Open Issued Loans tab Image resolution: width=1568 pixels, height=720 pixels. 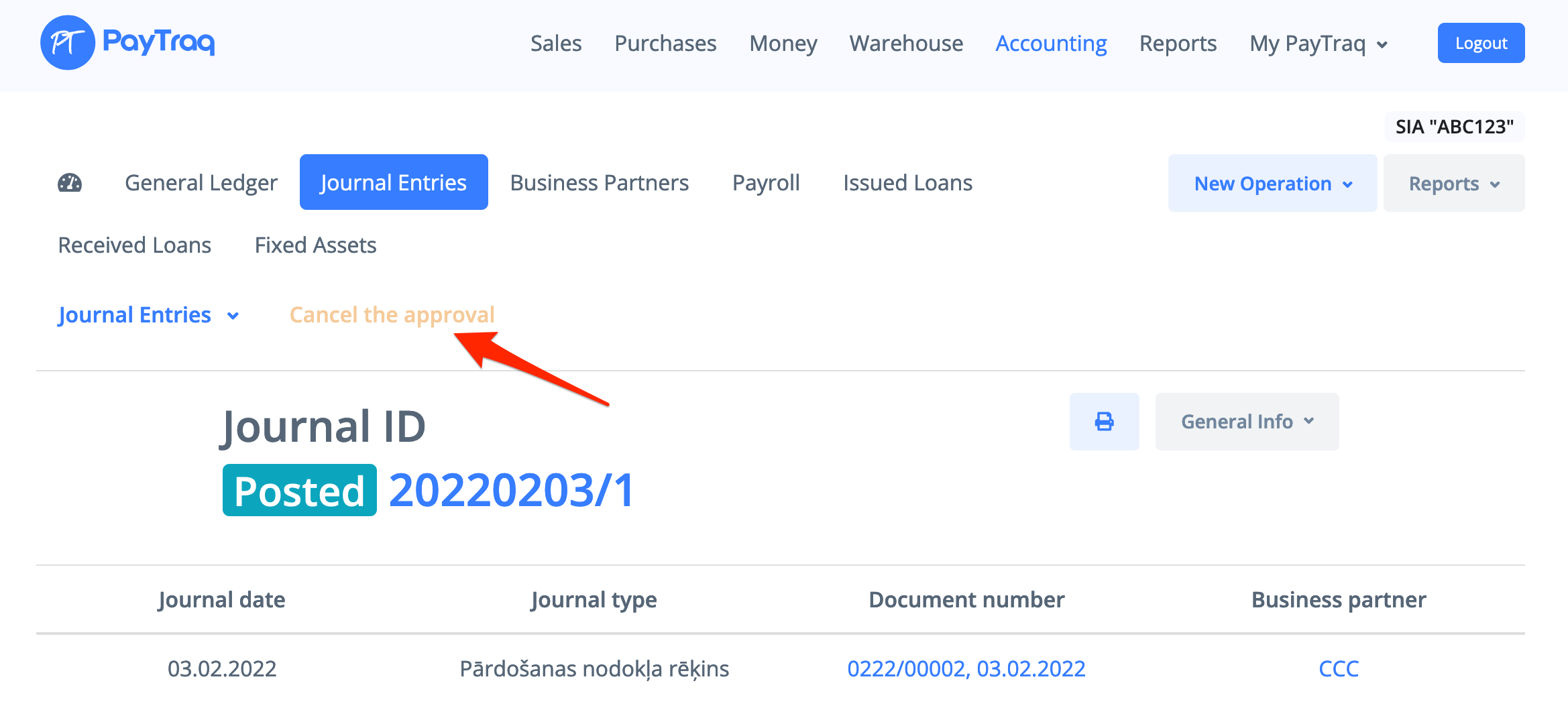908,182
